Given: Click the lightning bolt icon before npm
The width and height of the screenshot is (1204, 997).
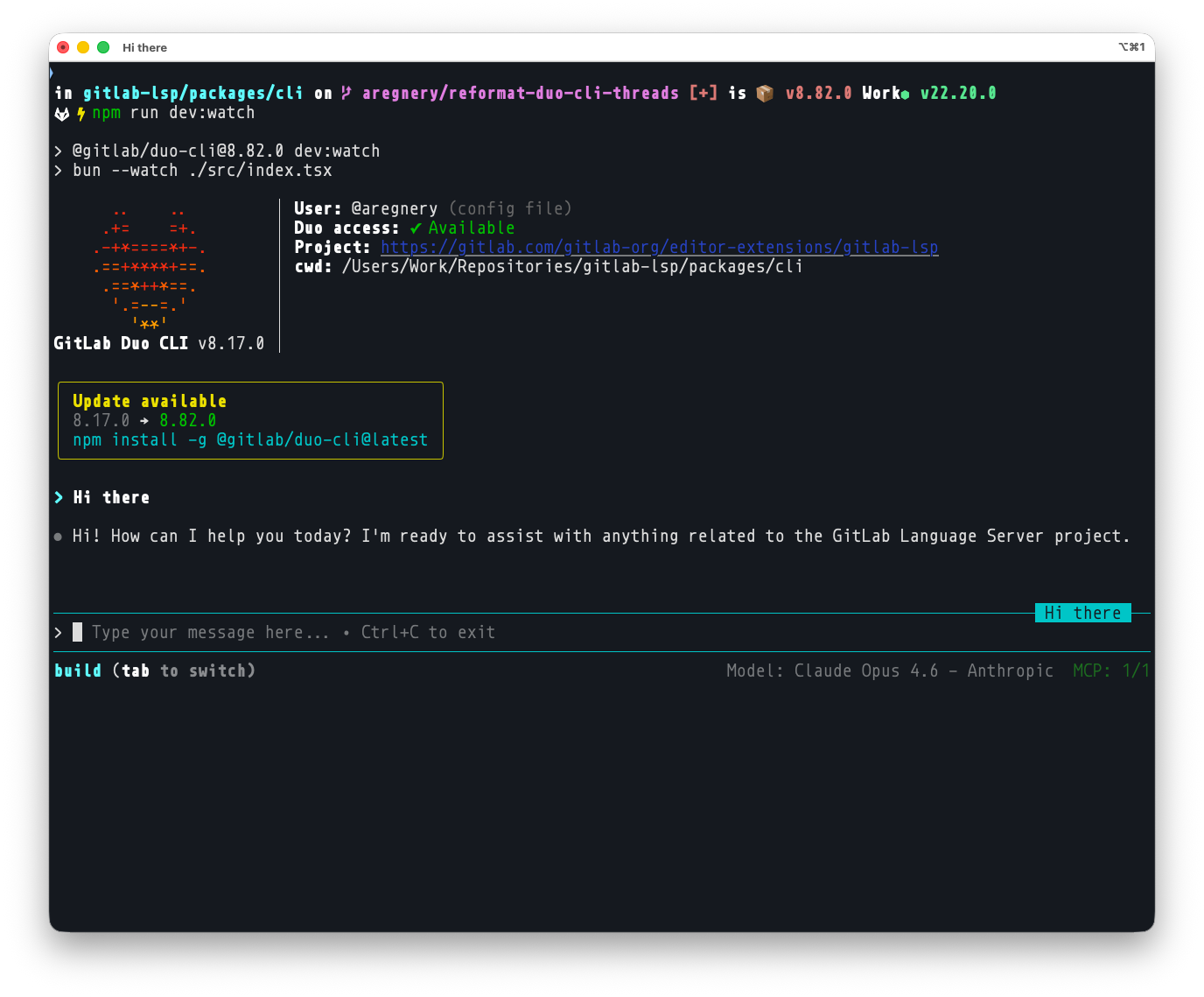Looking at the screenshot, I should pyautogui.click(x=79, y=112).
